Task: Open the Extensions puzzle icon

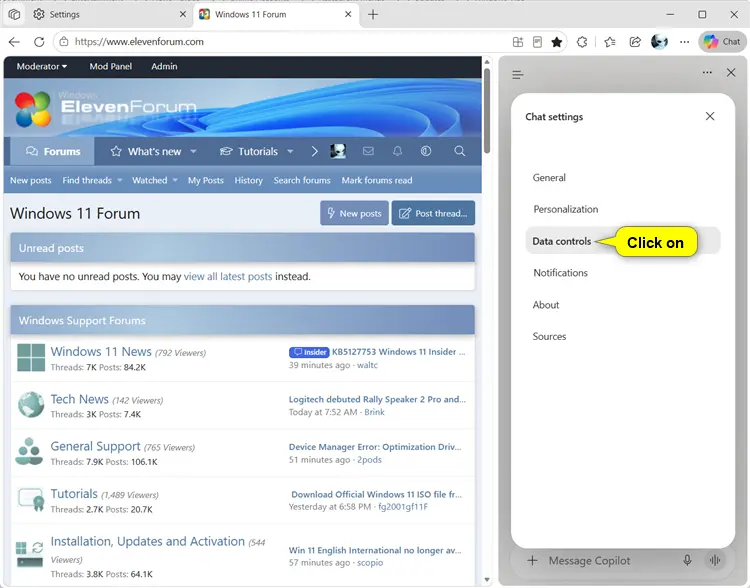Action: coord(582,42)
